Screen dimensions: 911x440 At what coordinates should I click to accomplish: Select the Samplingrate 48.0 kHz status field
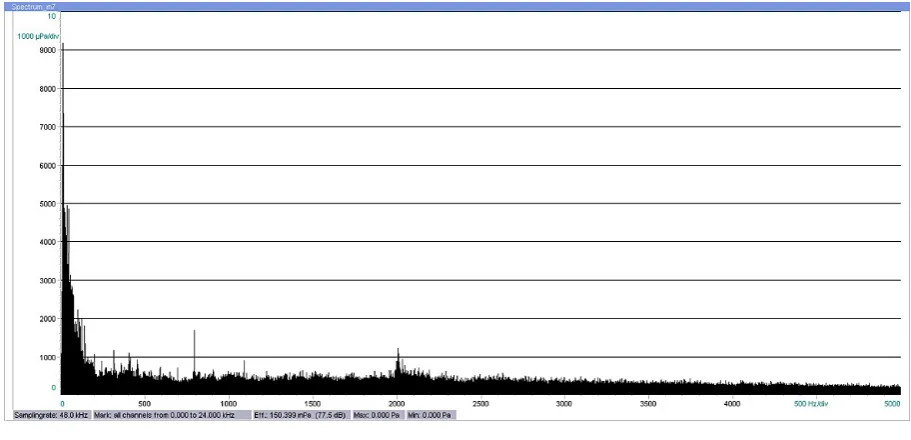click(x=51, y=416)
